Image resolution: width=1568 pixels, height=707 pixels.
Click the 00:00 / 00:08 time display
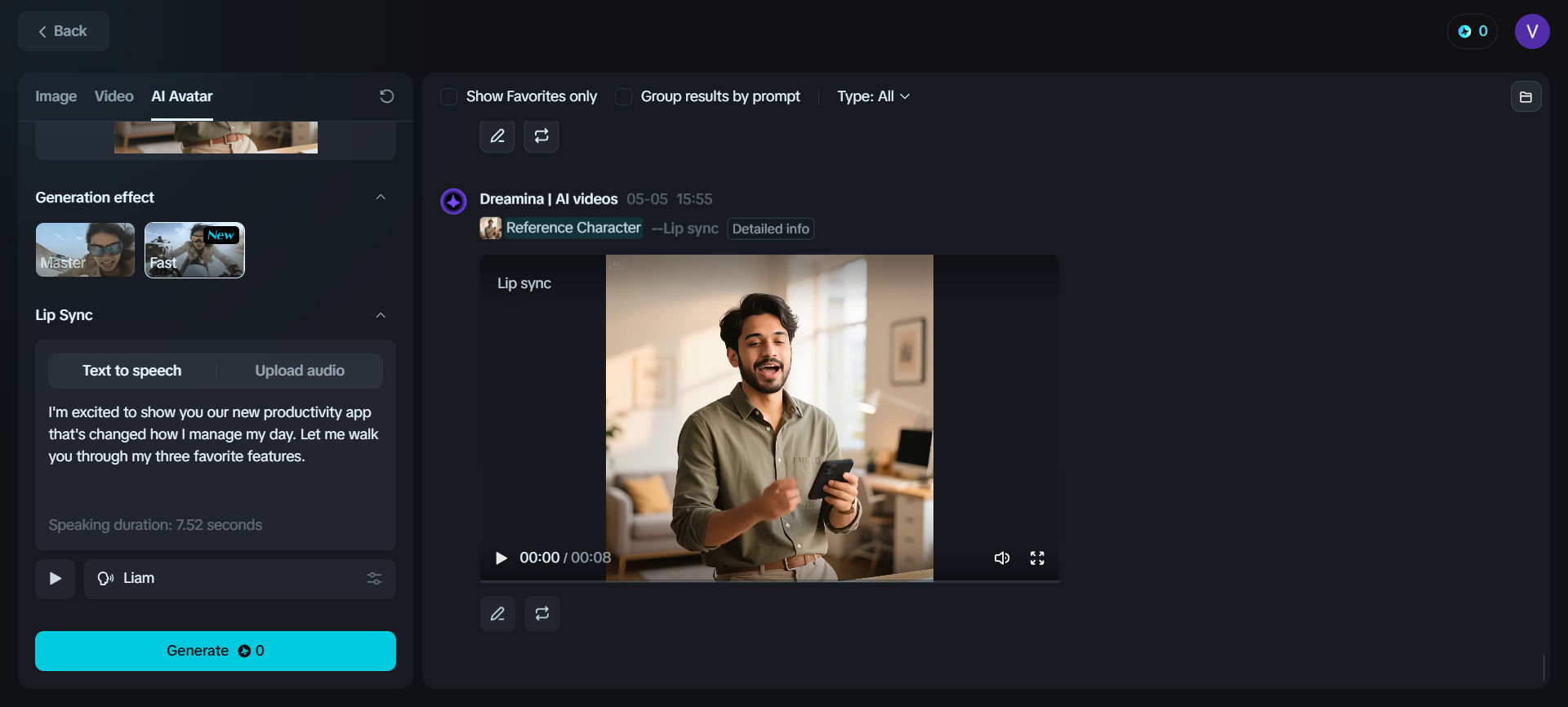pyautogui.click(x=565, y=558)
